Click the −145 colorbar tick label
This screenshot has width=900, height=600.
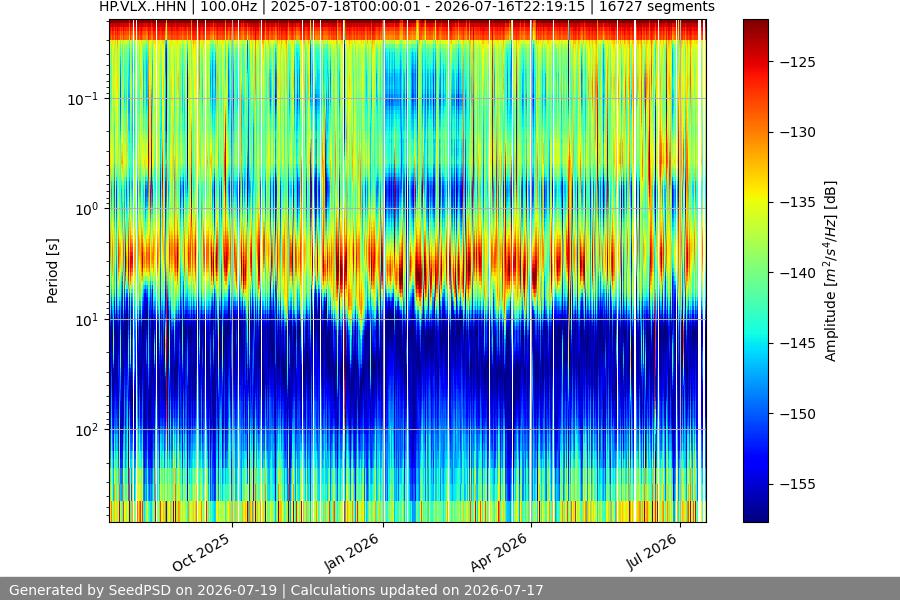pos(798,343)
